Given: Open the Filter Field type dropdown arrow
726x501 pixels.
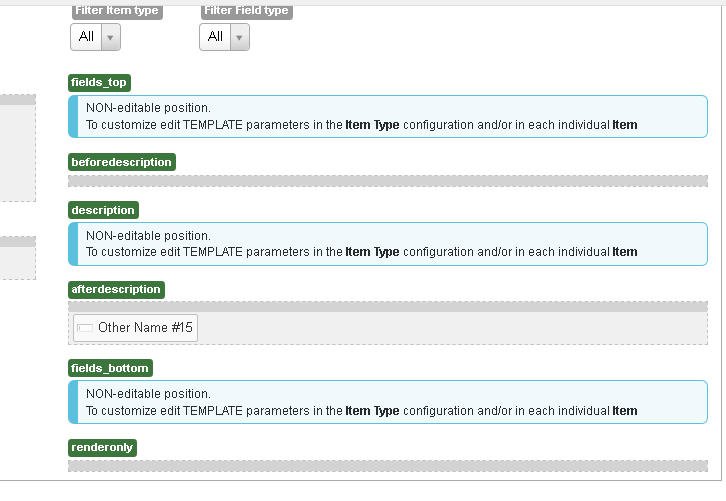Looking at the screenshot, I should click(240, 37).
